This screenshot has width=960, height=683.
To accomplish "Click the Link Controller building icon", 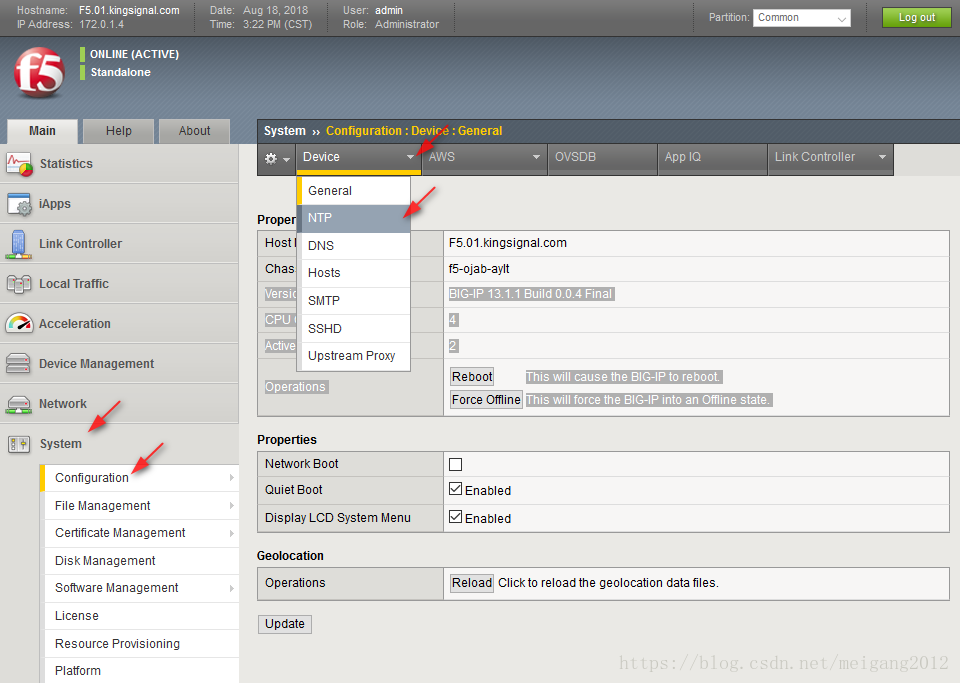I will 18,244.
